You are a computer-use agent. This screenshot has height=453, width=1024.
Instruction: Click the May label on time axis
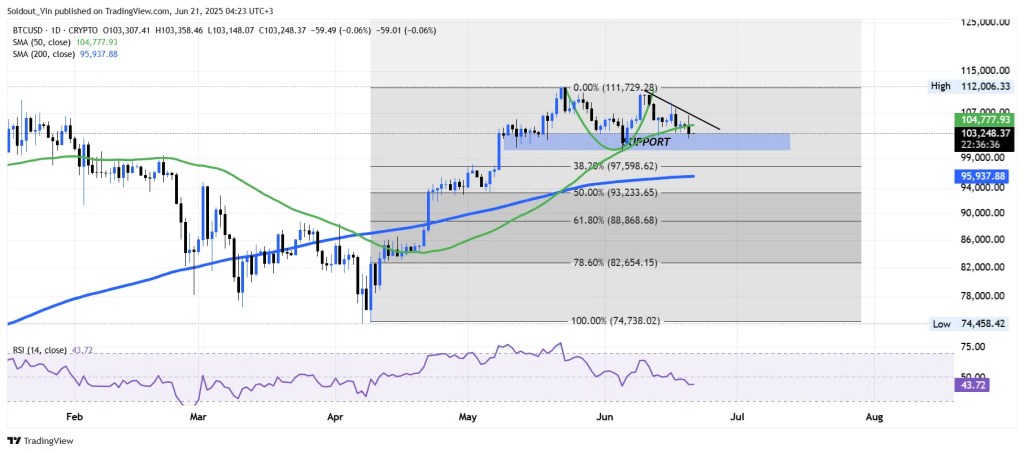click(468, 413)
